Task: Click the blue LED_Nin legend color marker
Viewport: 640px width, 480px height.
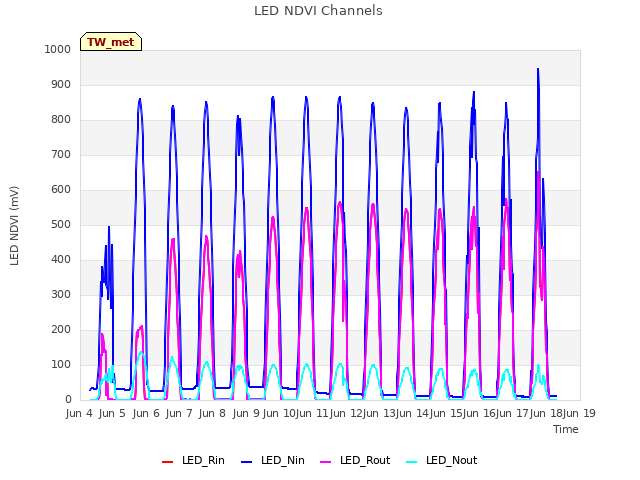Action: 247,462
